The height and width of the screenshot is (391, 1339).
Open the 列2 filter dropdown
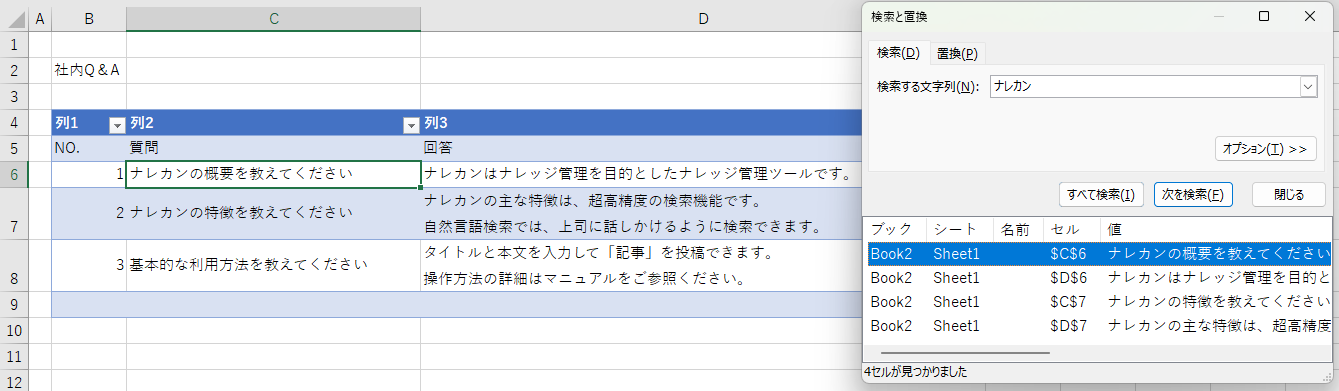pyautogui.click(x=410, y=125)
